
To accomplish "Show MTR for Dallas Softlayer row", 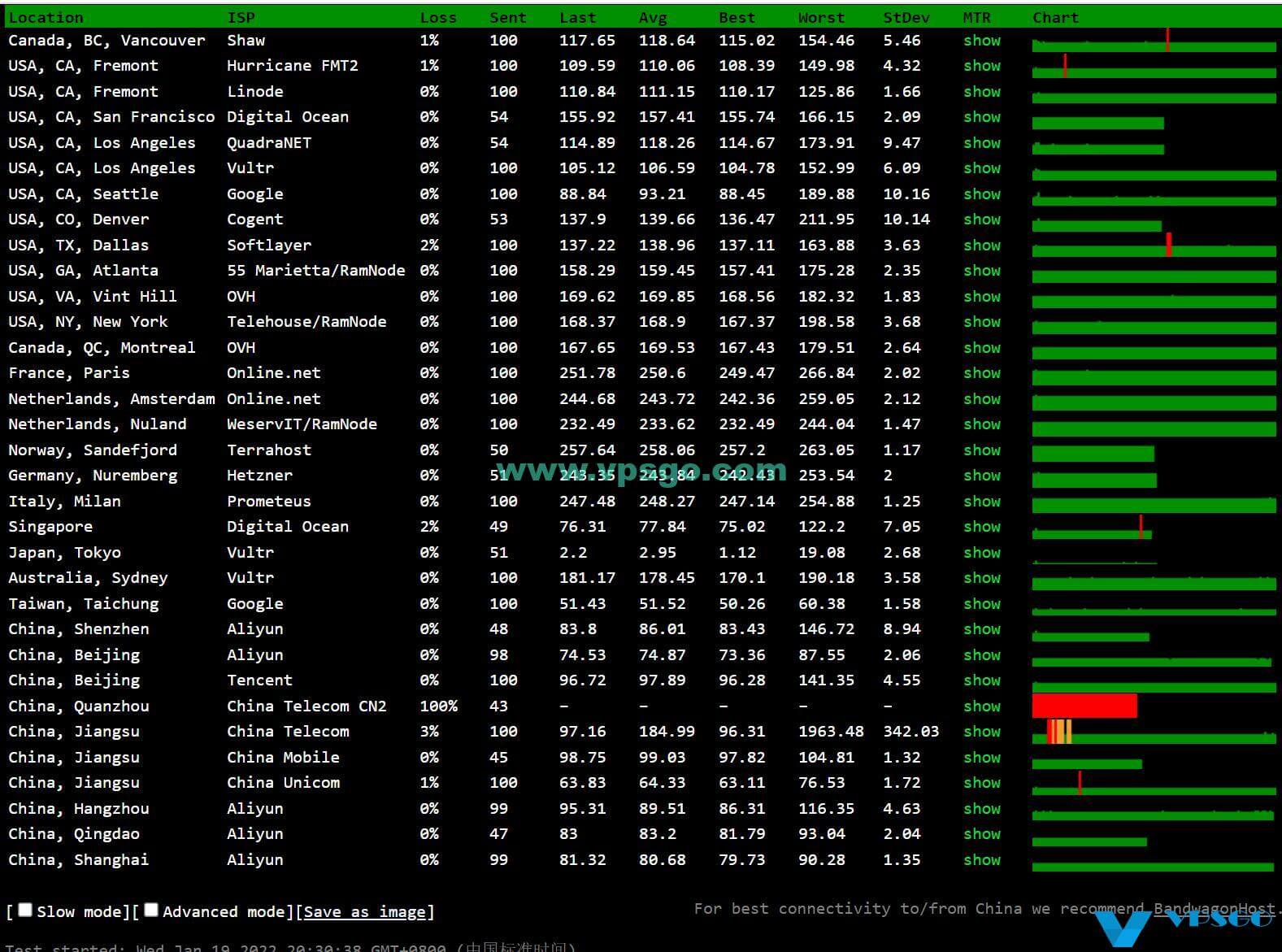I will click(982, 246).
